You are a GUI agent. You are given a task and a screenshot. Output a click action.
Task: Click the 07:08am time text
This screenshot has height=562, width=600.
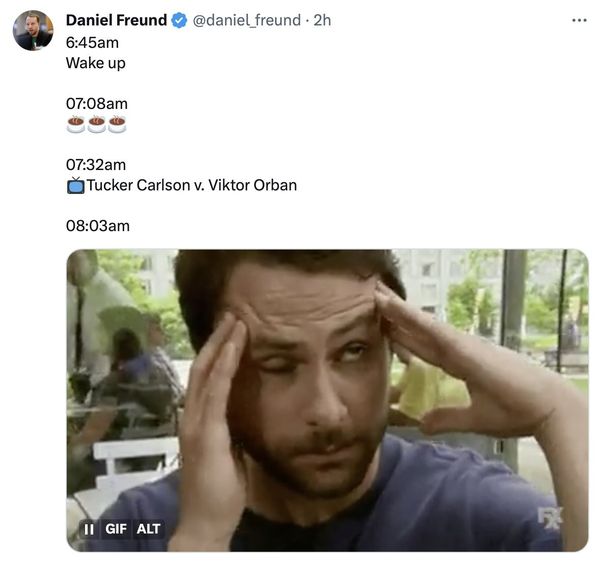pos(96,104)
